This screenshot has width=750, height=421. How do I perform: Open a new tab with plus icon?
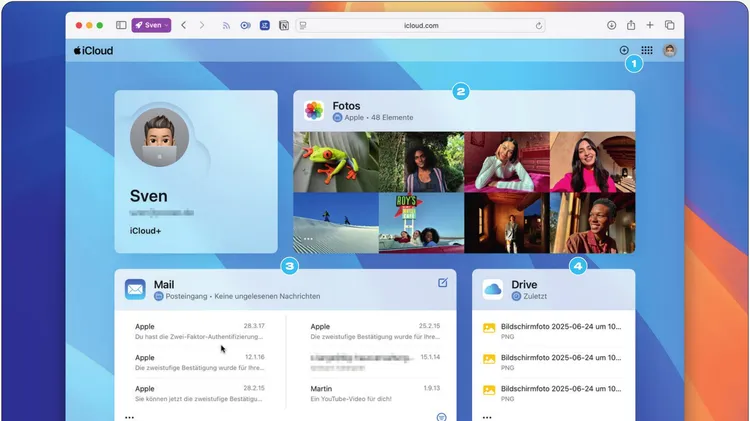(650, 25)
